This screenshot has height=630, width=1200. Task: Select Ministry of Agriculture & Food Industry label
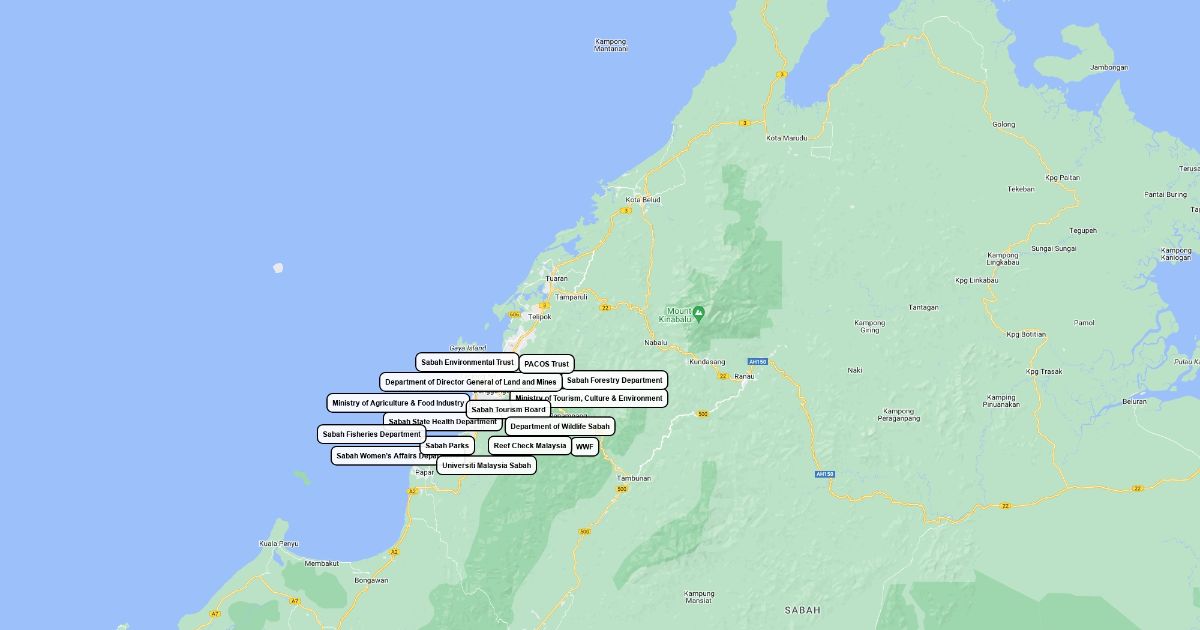(x=398, y=403)
